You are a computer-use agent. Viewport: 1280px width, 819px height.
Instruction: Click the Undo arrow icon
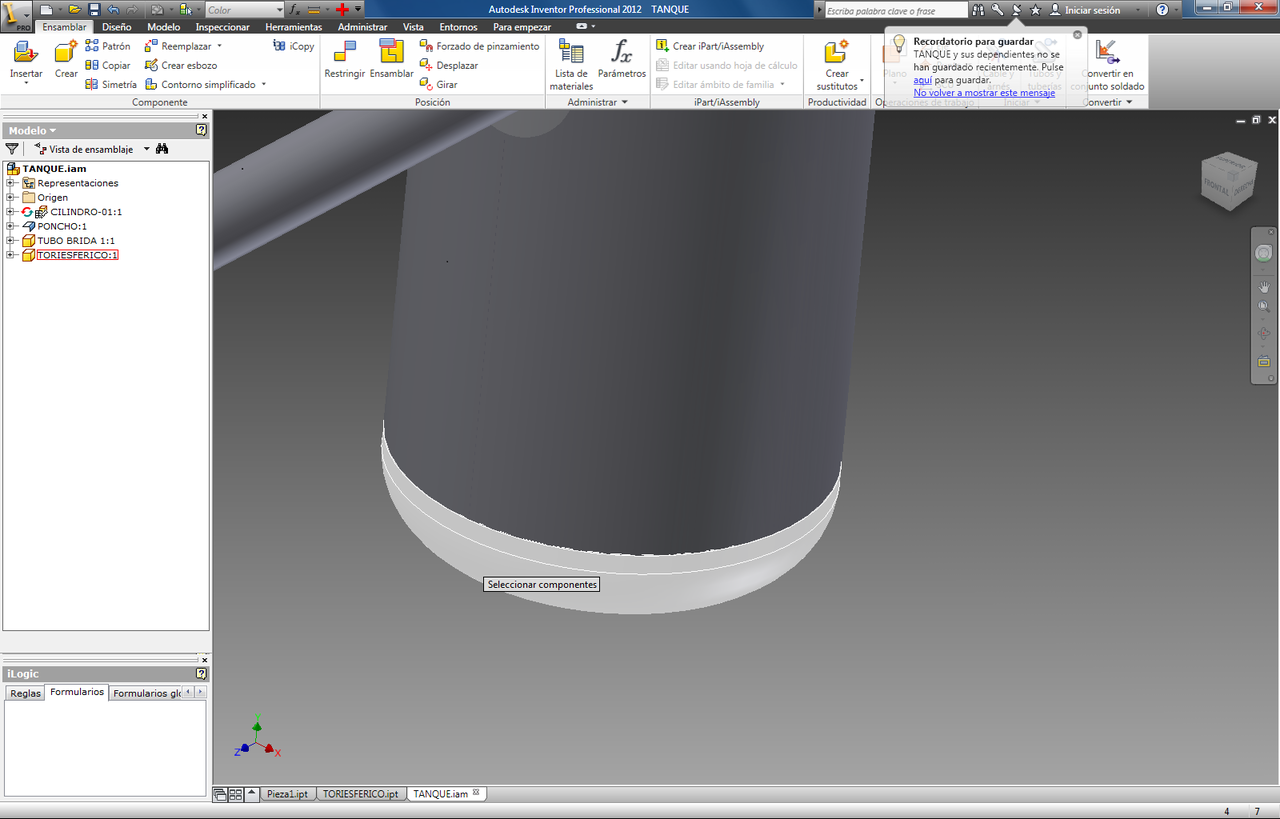click(x=112, y=9)
